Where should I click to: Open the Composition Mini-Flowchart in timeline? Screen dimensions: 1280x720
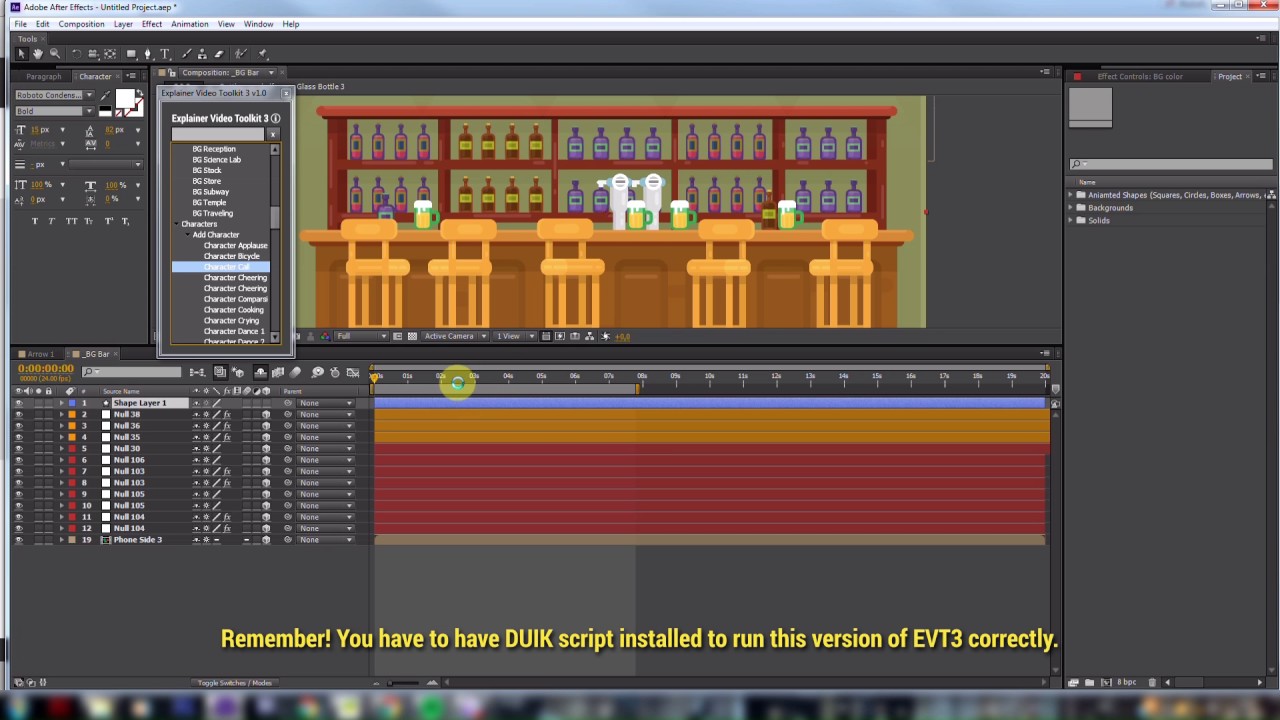[x=197, y=372]
